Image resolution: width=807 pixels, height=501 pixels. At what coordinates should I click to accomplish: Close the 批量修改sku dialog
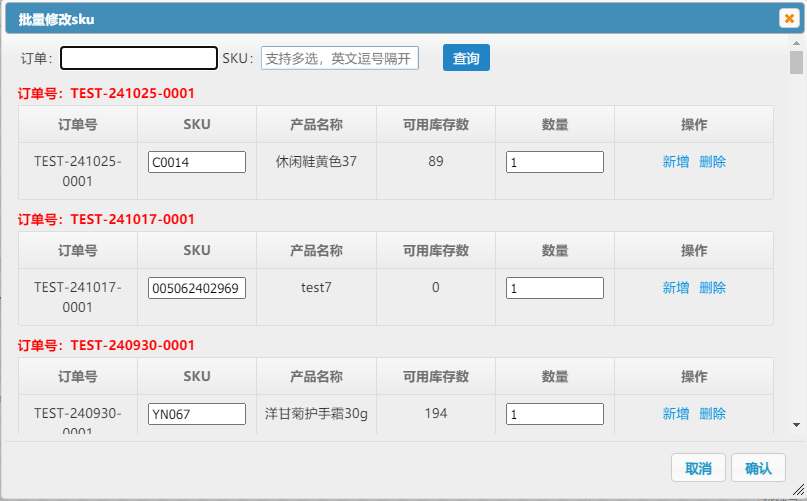point(788,17)
